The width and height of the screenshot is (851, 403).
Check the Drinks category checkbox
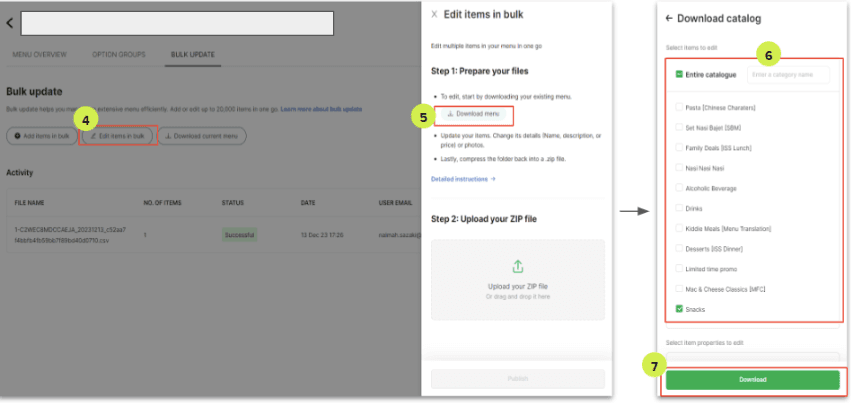[x=679, y=208]
